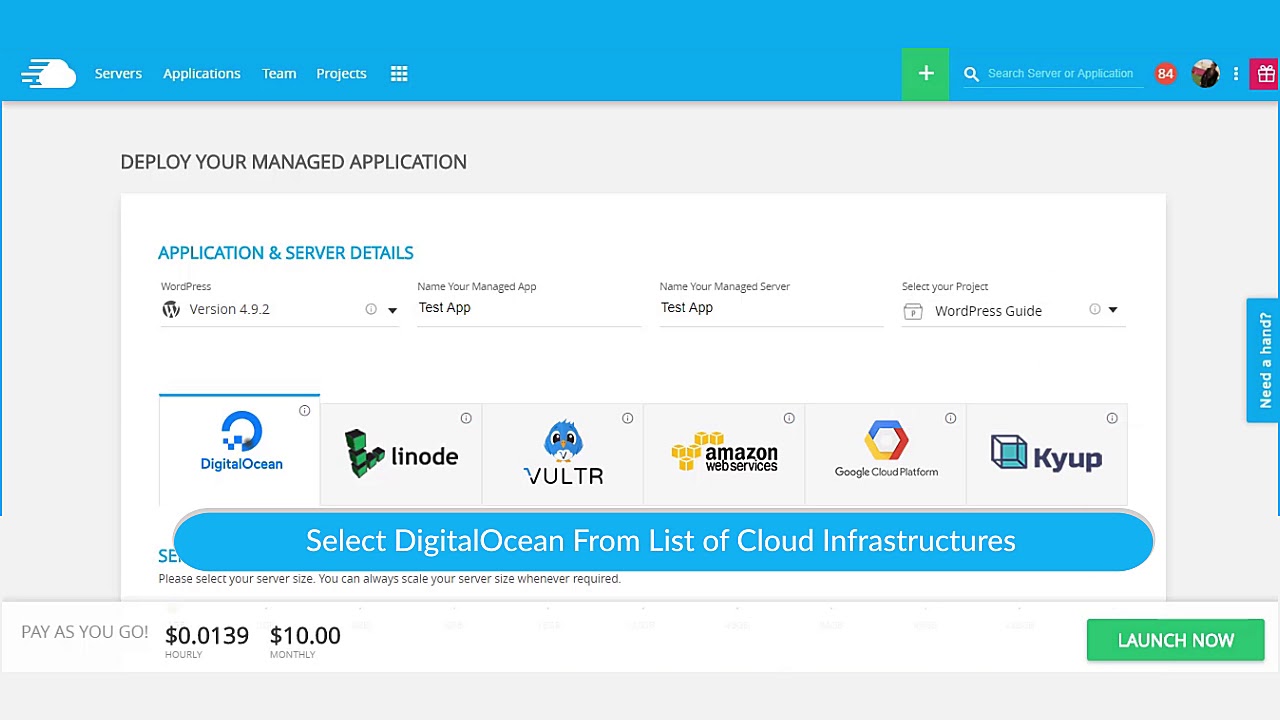Viewport: 1280px width, 720px height.
Task: Select the Amazon Web Services tab
Action: coord(724,456)
